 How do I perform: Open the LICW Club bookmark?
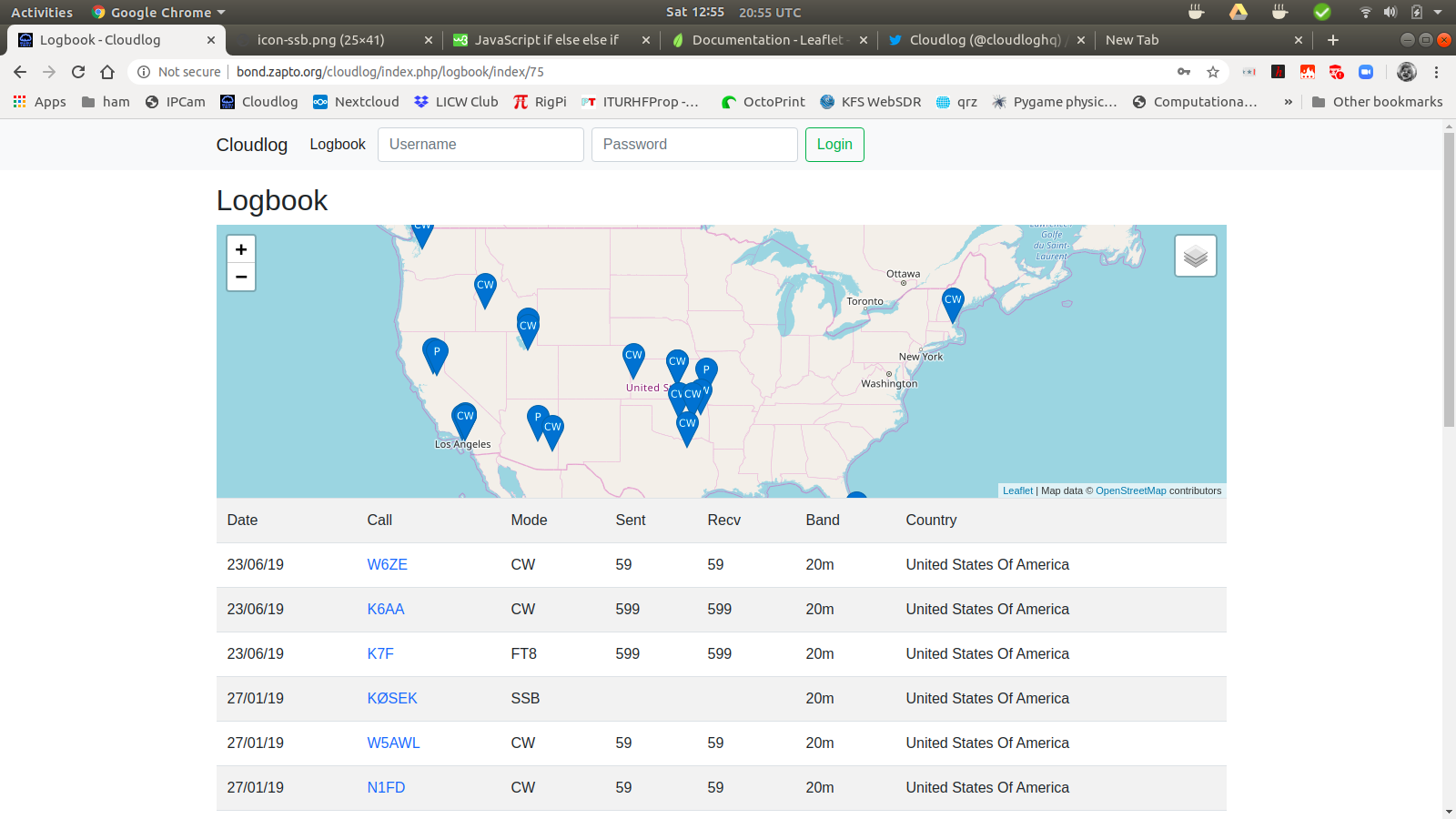(x=456, y=102)
